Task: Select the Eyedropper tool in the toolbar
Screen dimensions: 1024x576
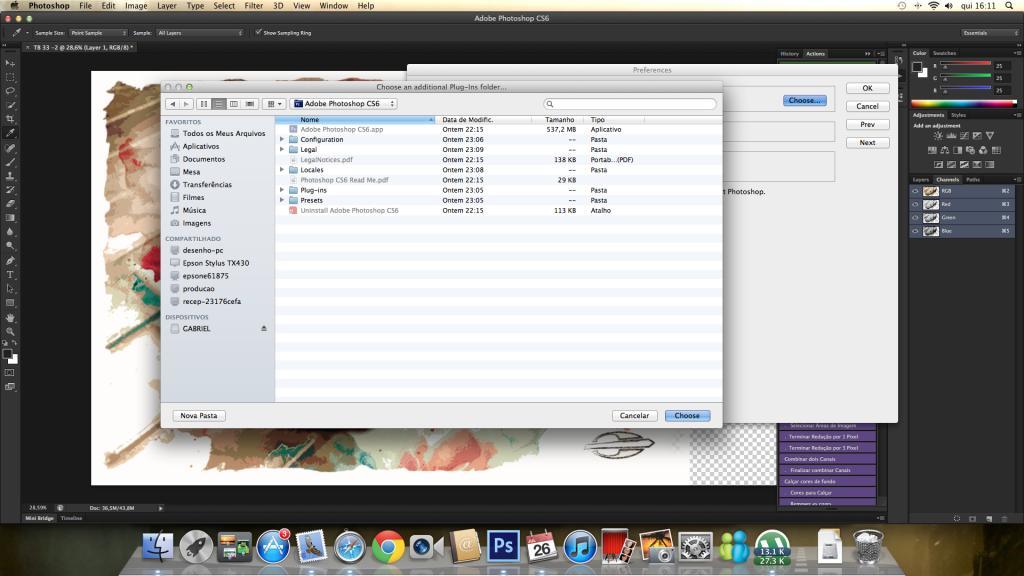Action: (x=10, y=133)
